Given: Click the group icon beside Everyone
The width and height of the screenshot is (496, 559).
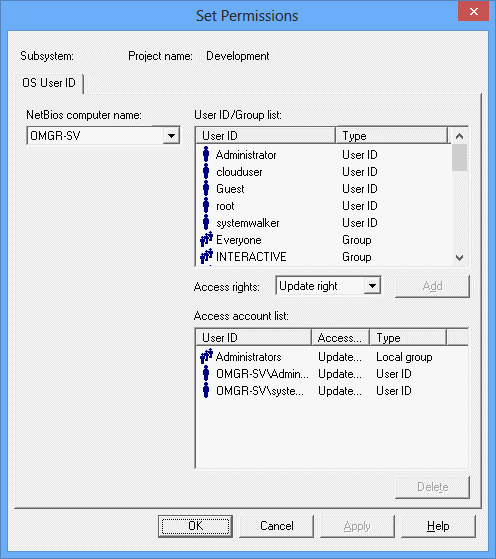Looking at the screenshot, I should click(x=206, y=240).
